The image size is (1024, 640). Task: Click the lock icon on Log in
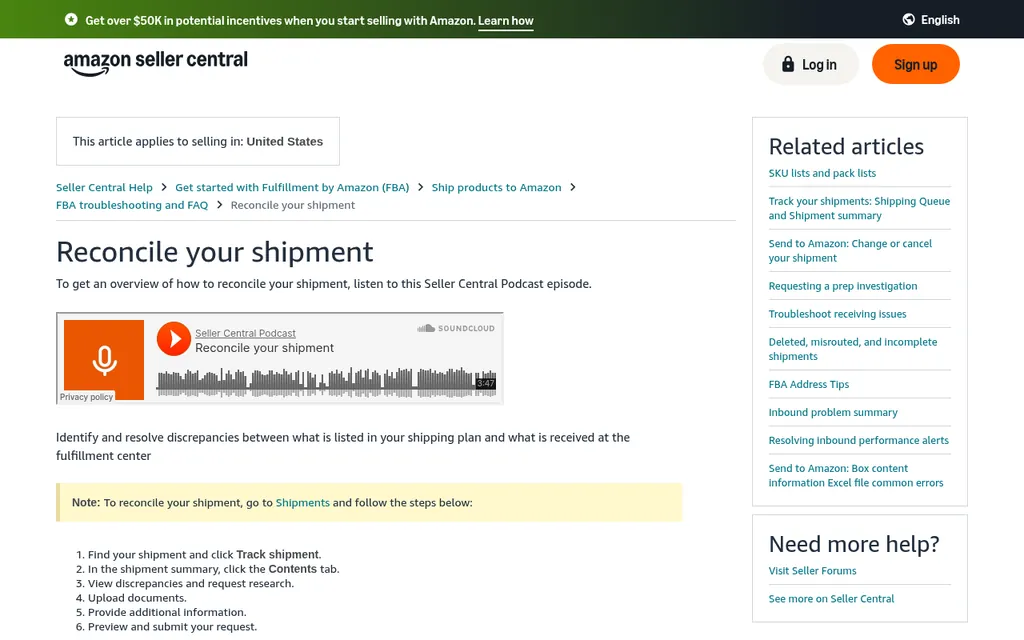click(x=788, y=64)
